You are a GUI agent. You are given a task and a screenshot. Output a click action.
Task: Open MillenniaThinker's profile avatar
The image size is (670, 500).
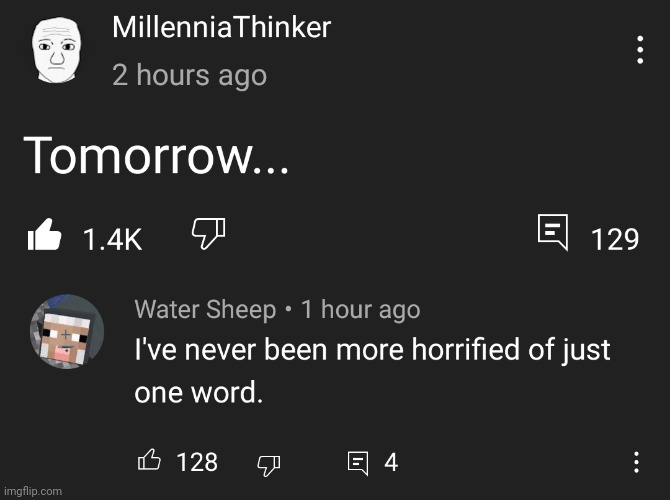point(57,50)
